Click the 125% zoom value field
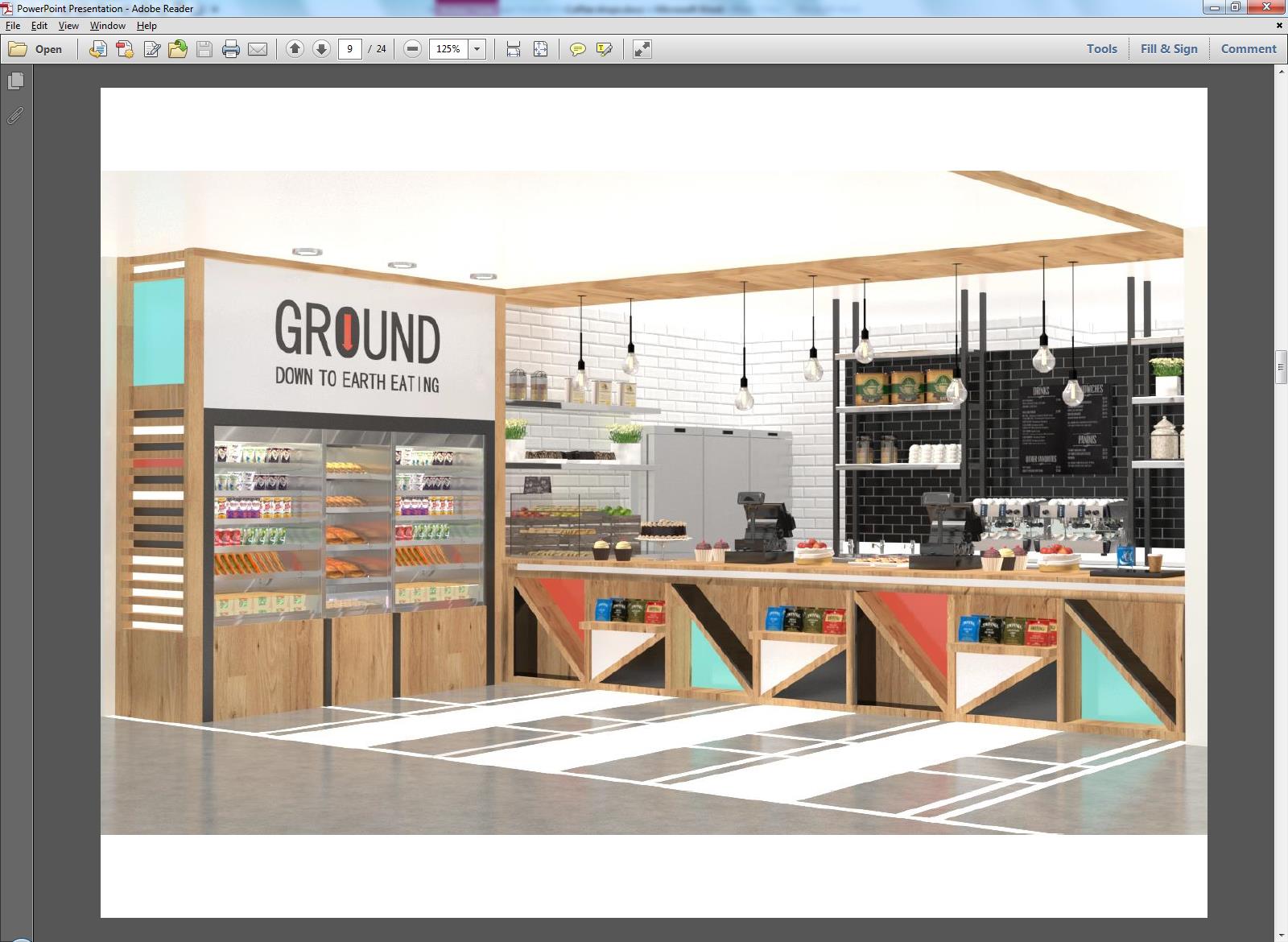This screenshot has width=1288, height=942. 448,49
